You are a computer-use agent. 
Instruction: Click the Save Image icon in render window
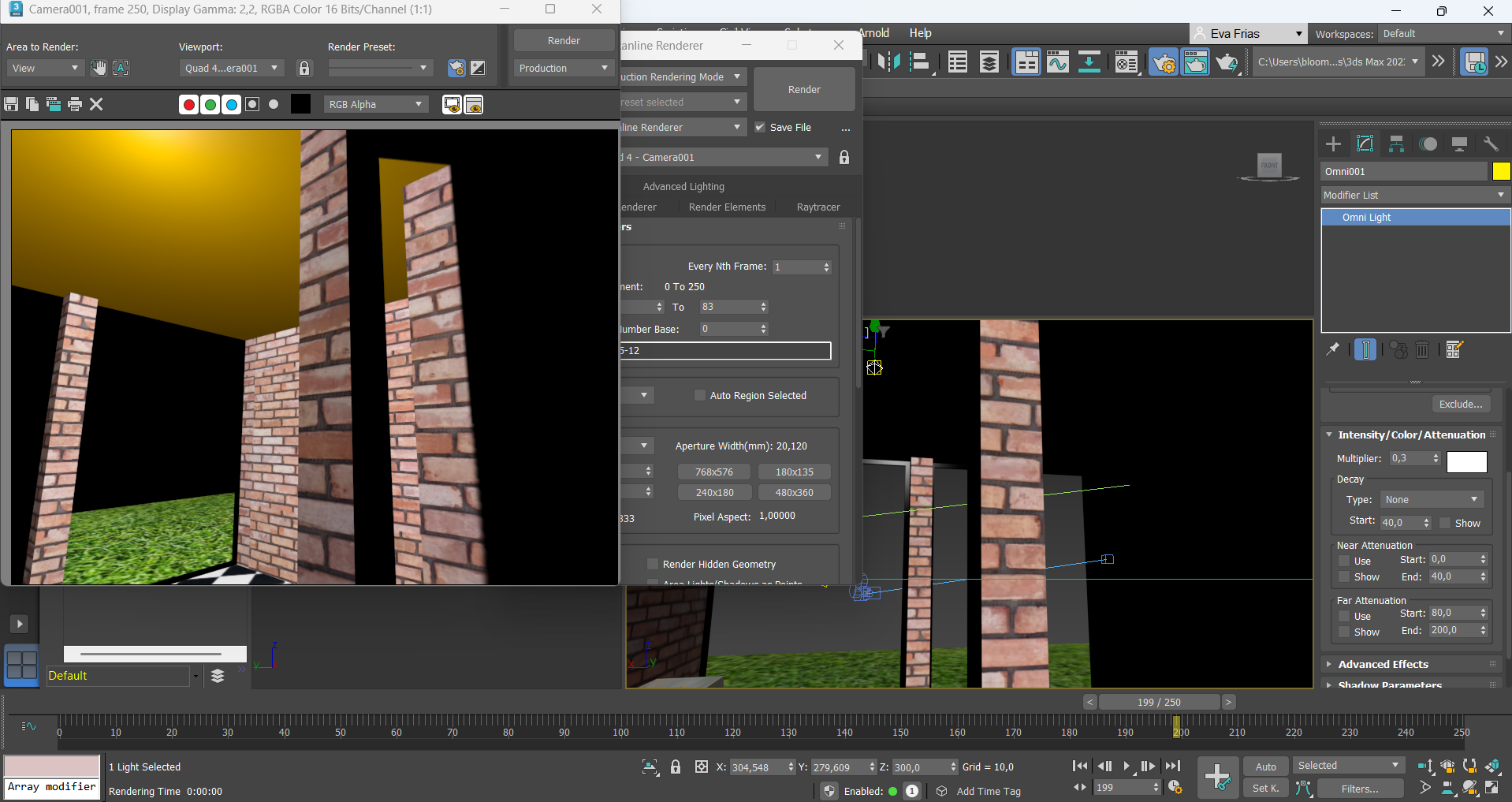11,104
